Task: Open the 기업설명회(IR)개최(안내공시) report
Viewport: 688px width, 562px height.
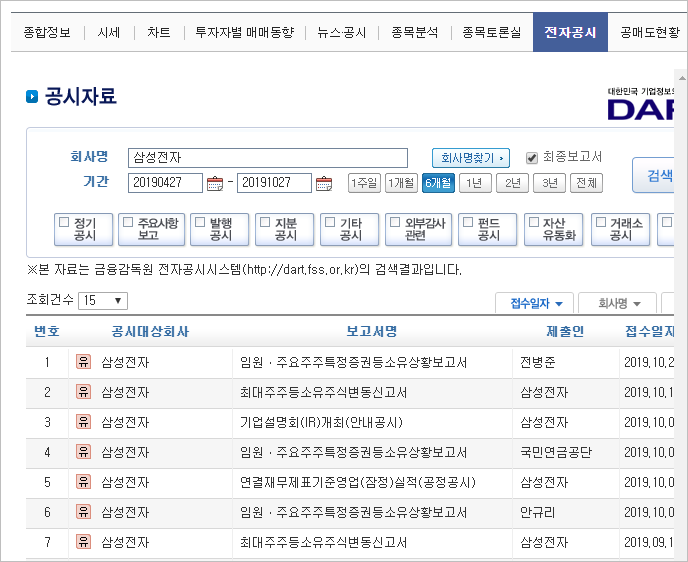Action: point(321,422)
